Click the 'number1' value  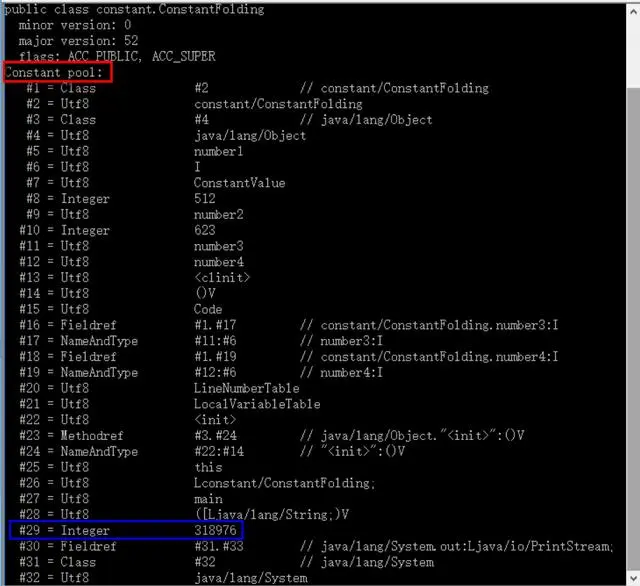[218, 151]
